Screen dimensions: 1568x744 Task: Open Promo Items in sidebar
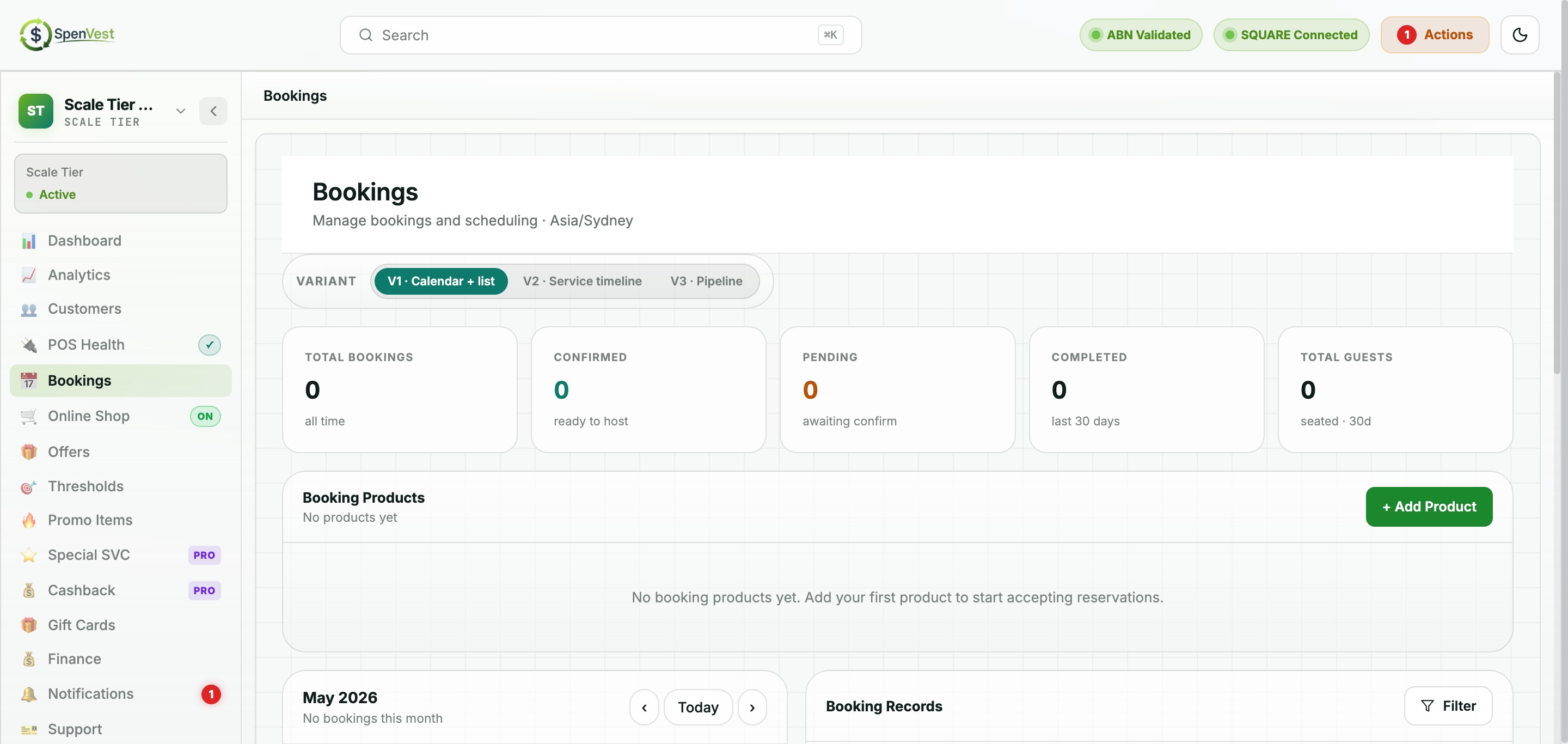(120, 521)
